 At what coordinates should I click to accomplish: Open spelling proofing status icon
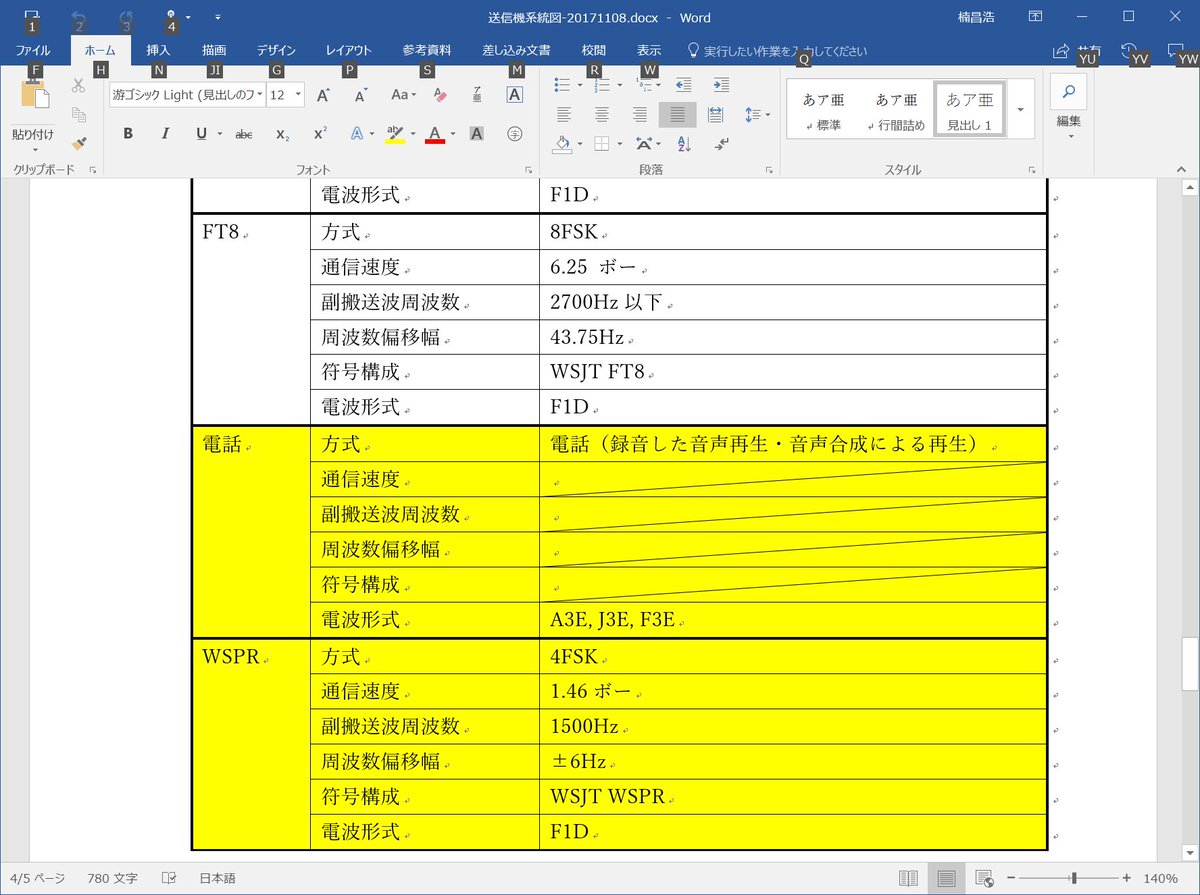point(170,878)
